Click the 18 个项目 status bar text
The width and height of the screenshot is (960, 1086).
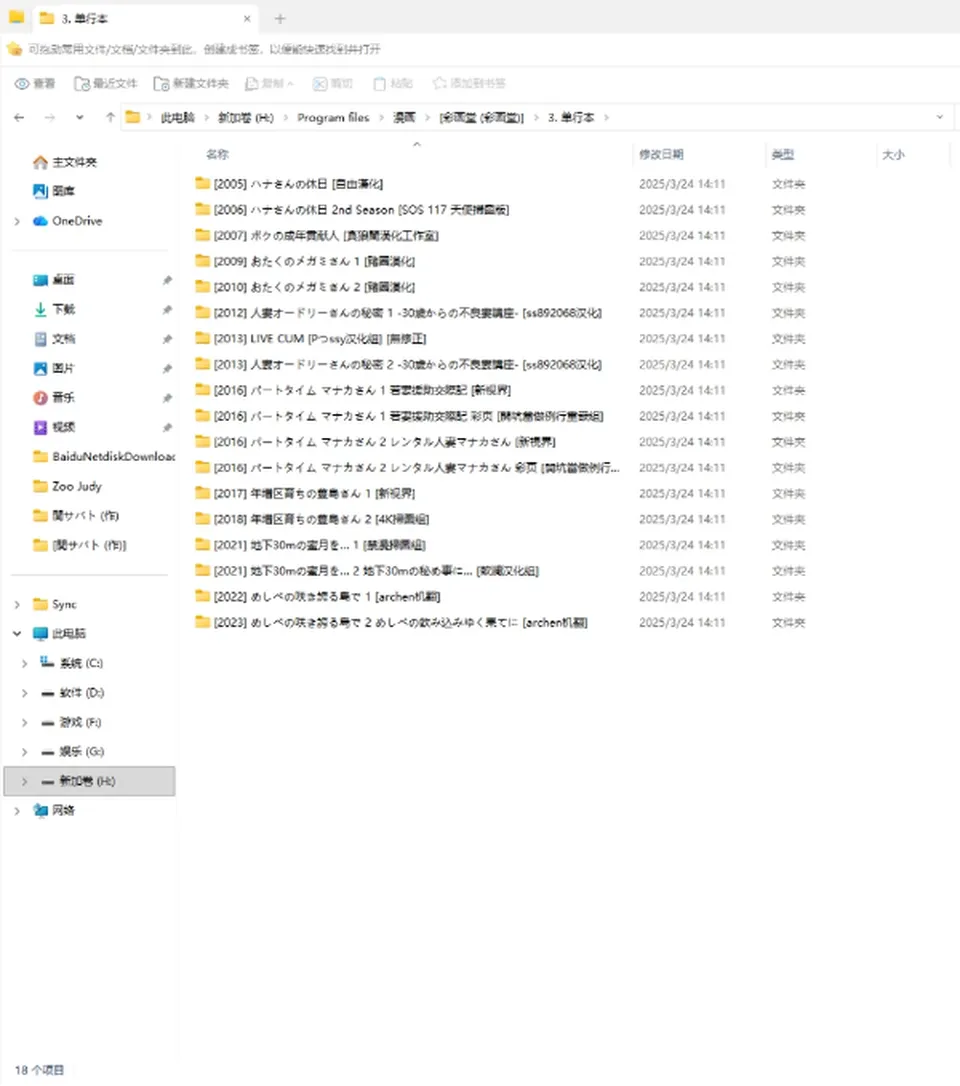39,1070
